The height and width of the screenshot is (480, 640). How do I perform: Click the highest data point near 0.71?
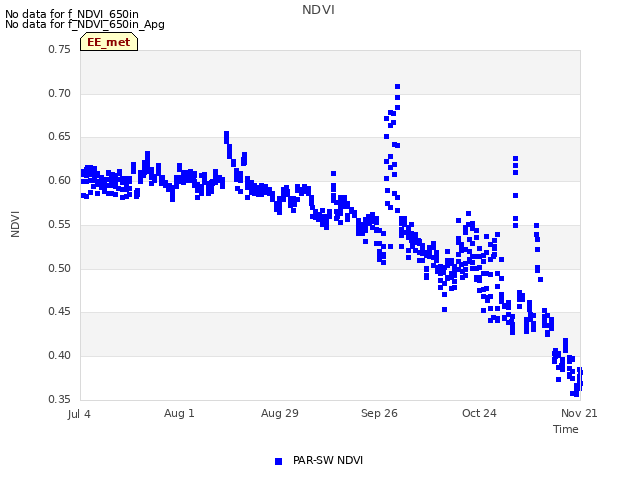398,87
